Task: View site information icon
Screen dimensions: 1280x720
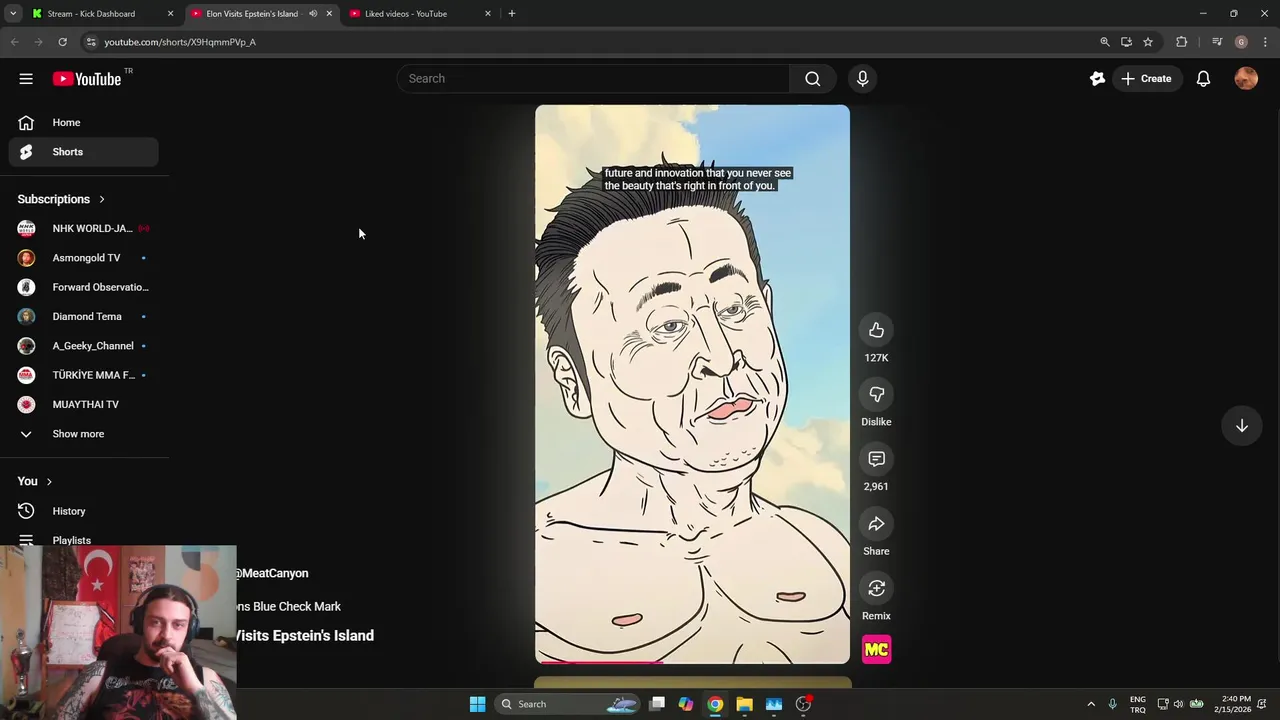Action: point(91,42)
